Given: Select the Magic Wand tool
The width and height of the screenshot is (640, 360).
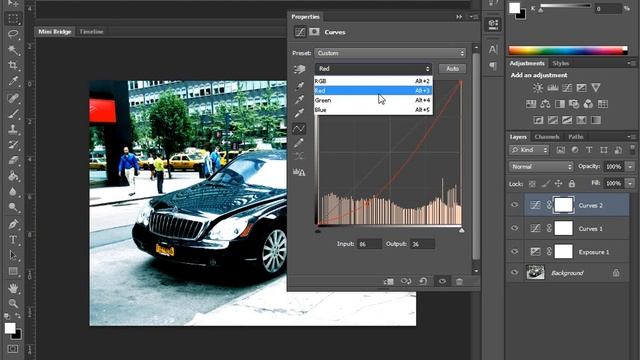Looking at the screenshot, I should coord(13,50).
